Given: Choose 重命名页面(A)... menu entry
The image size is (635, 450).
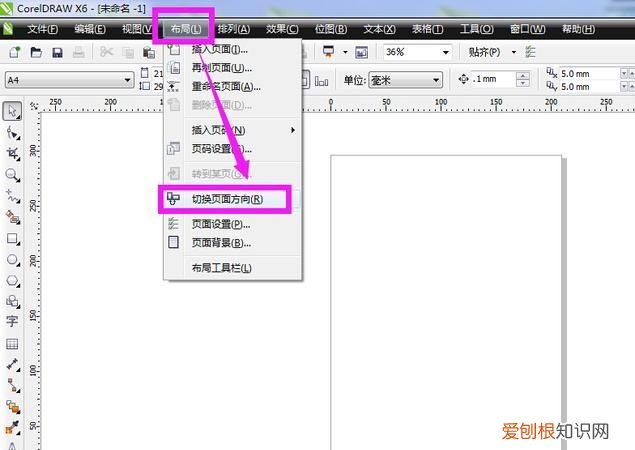Looking at the screenshot, I should pos(232,86).
